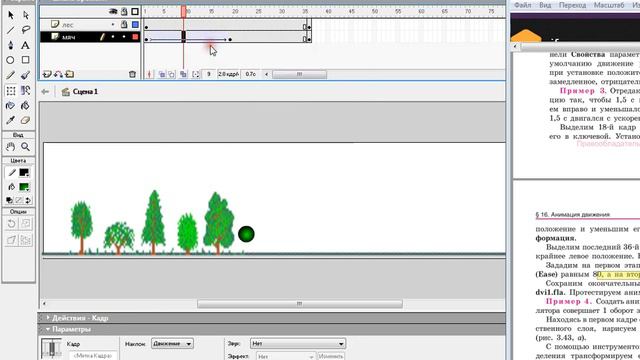Toggle outline red square of мяч layer

[x=135, y=37]
